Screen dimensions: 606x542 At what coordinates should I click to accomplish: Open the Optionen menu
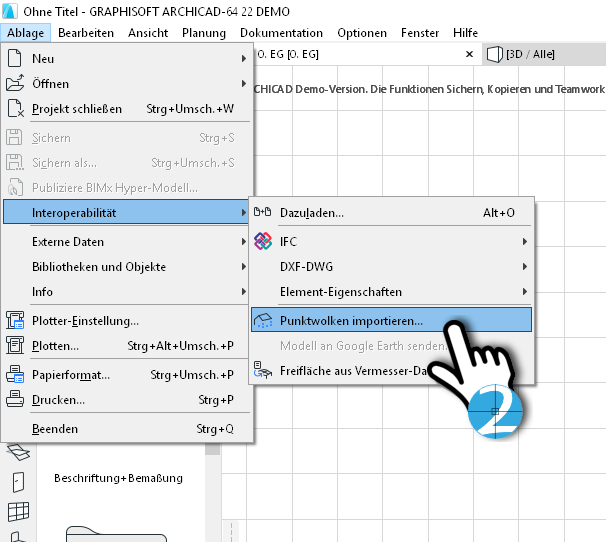[x=362, y=33]
